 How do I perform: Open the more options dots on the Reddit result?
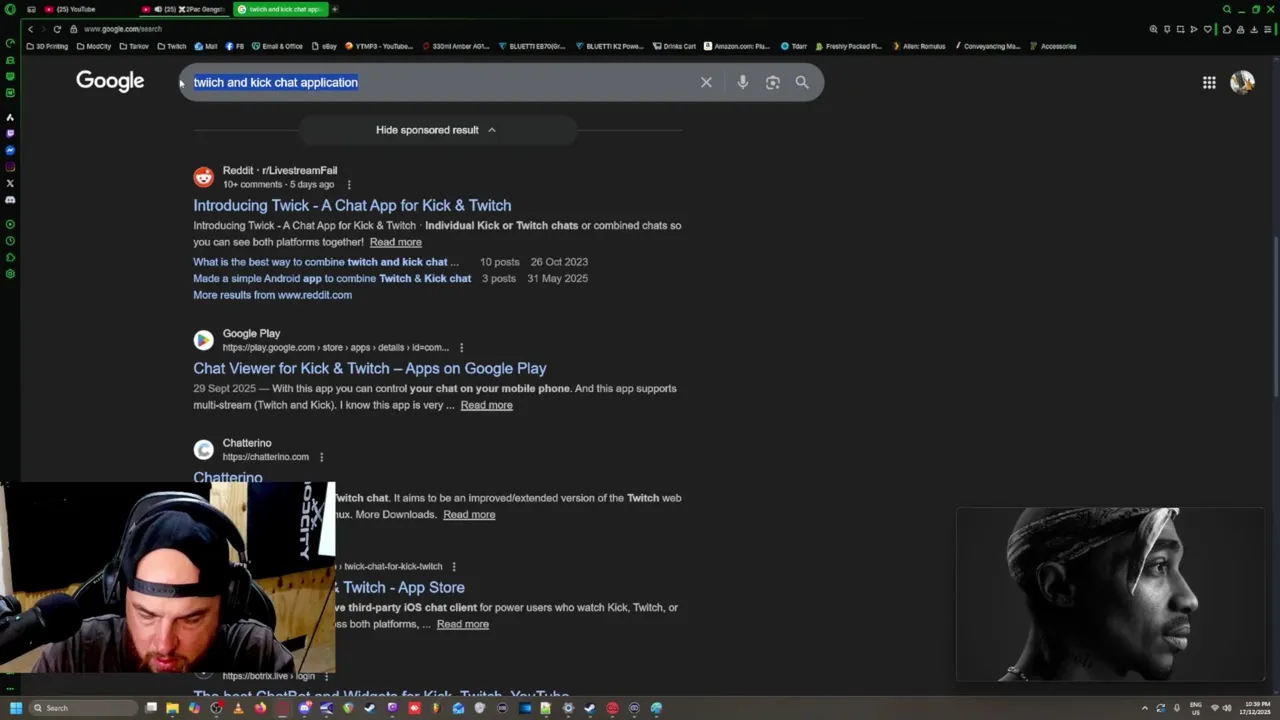[x=349, y=185]
